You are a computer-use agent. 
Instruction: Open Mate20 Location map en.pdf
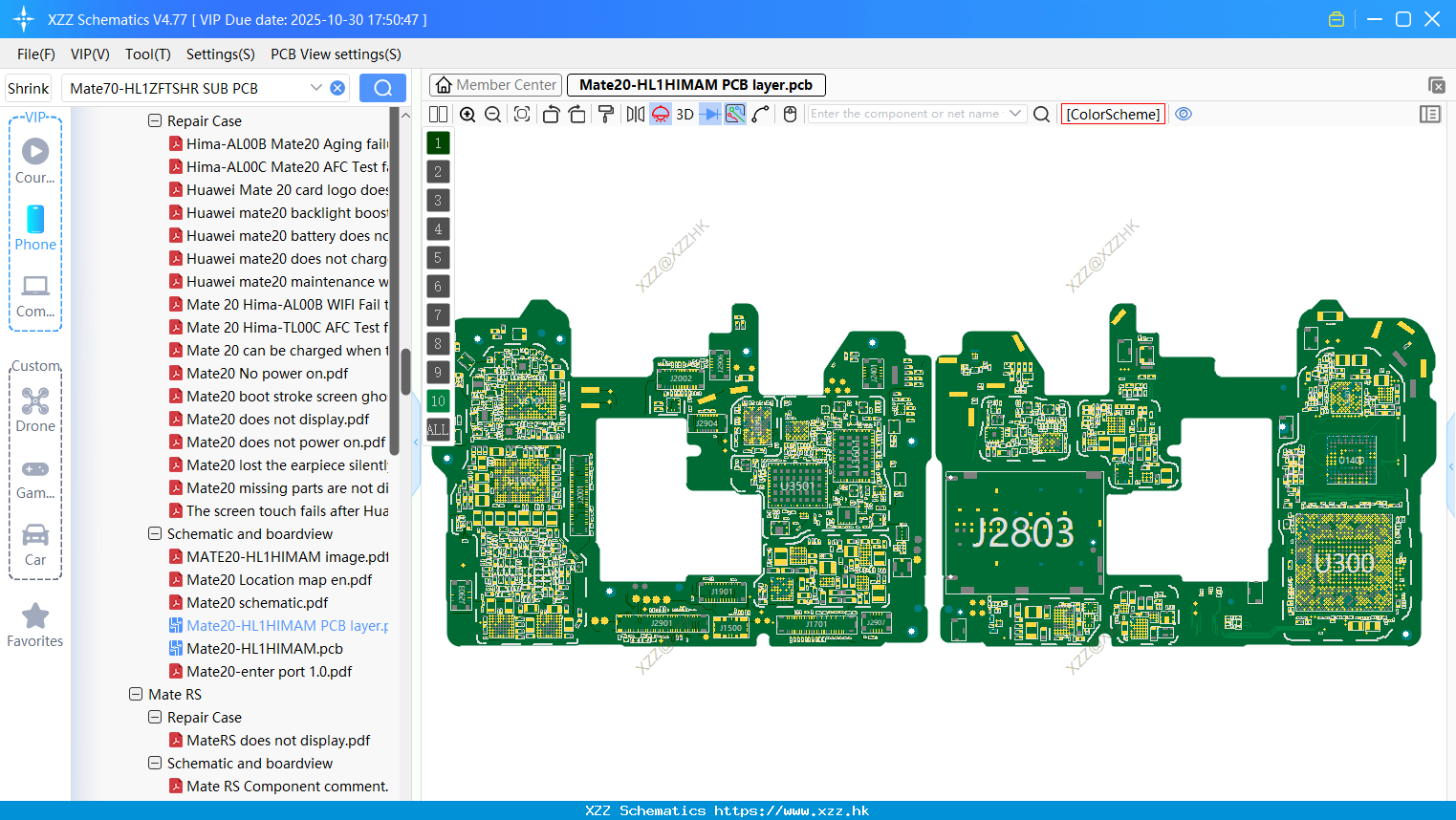[279, 580]
